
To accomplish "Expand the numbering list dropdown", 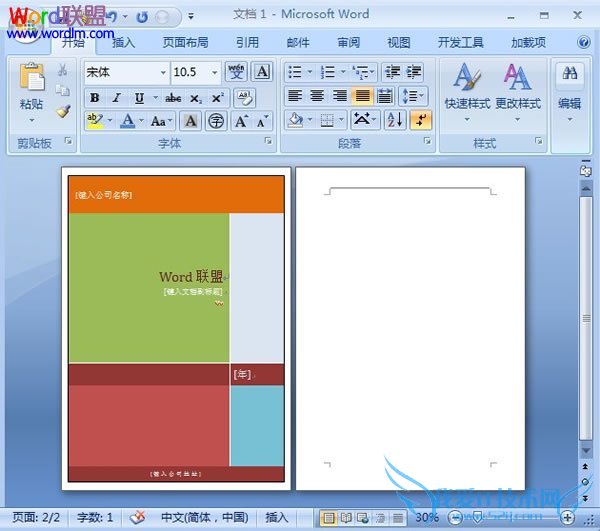I will click(x=343, y=72).
